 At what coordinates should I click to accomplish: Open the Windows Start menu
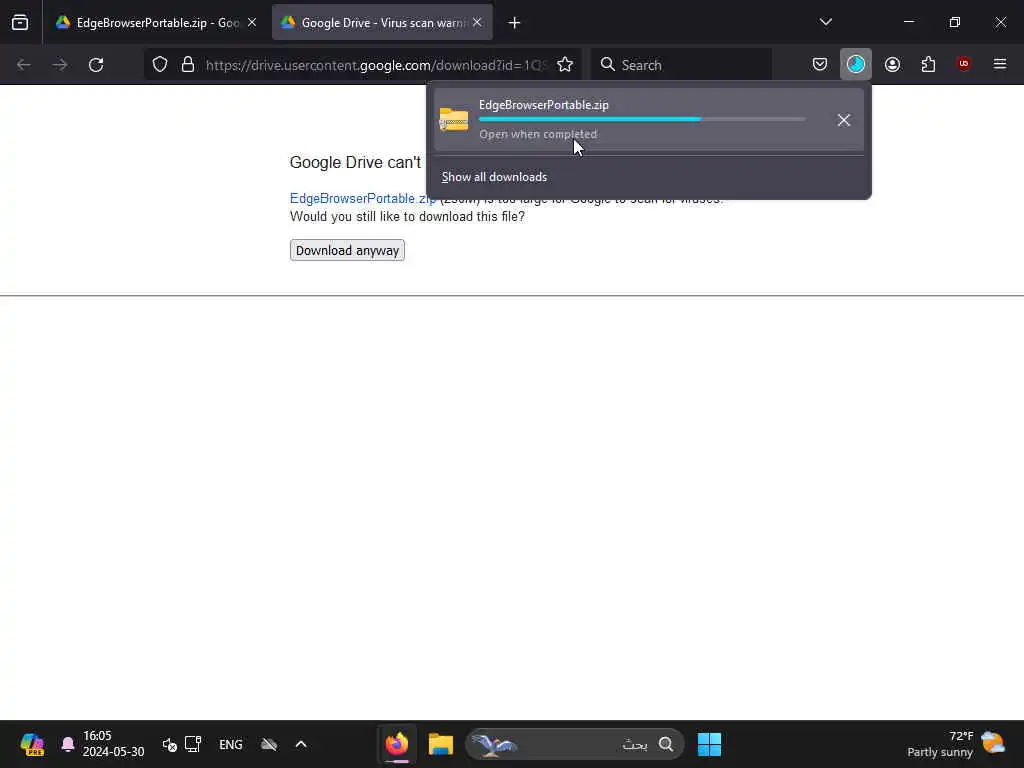[709, 744]
